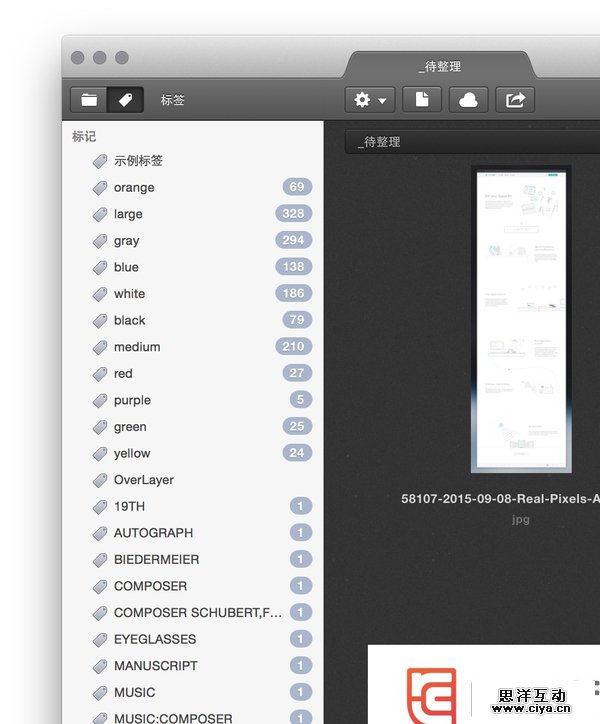Image resolution: width=600 pixels, height=724 pixels.
Task: Click the tag icon beside 19TH
Action: coord(100,507)
